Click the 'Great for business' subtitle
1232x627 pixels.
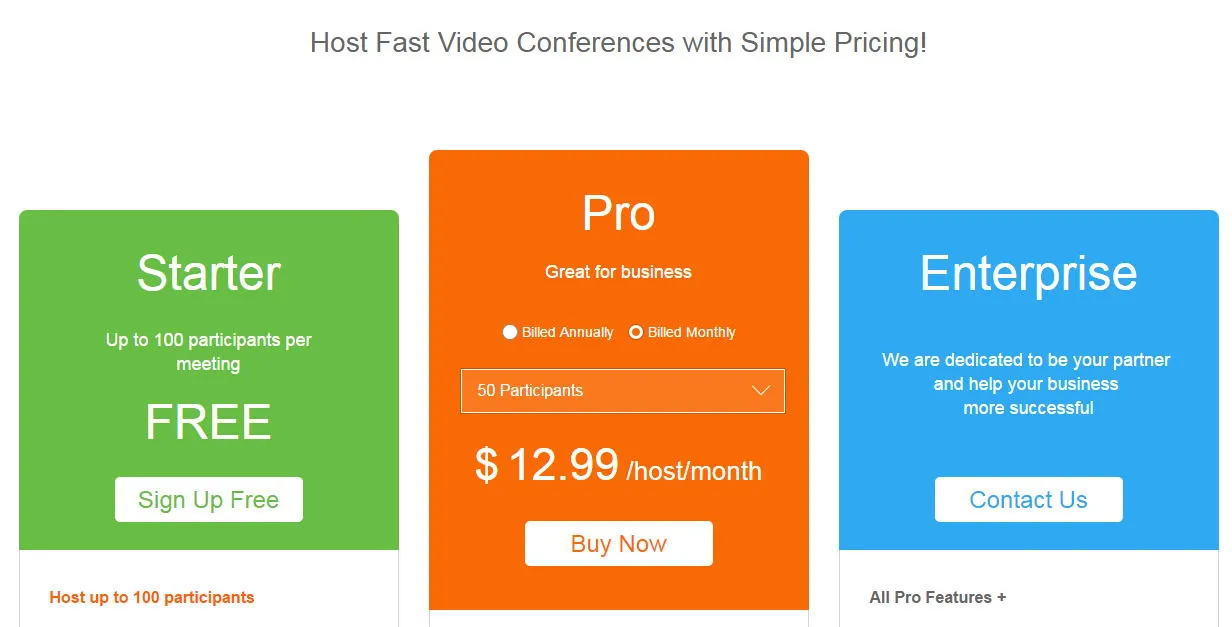click(619, 272)
